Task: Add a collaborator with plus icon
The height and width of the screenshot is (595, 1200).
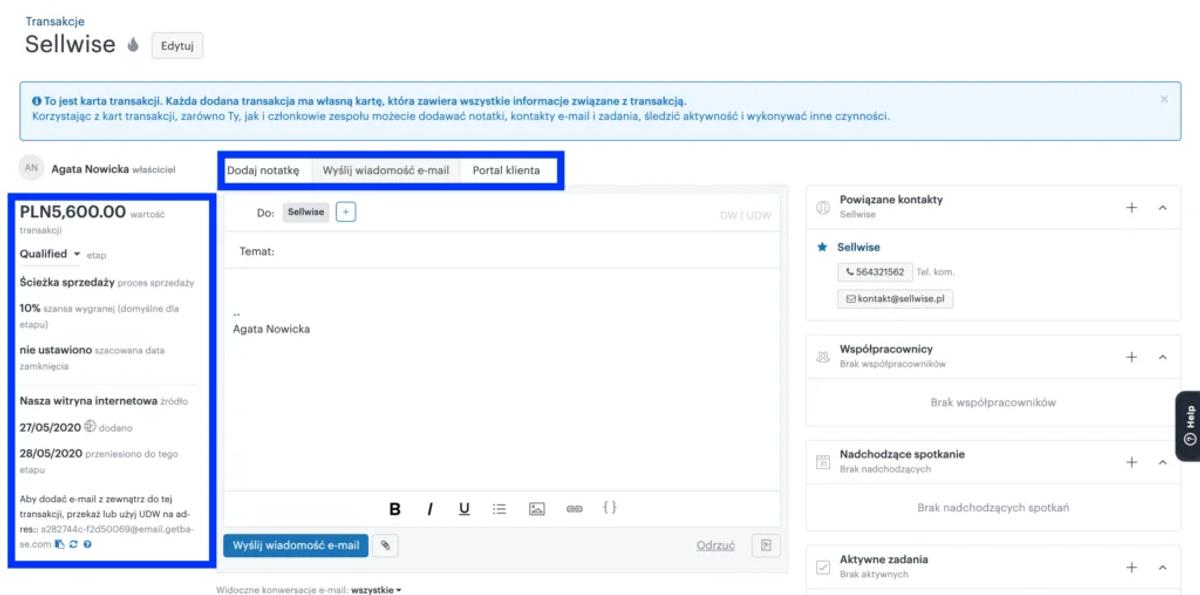Action: [x=1132, y=357]
